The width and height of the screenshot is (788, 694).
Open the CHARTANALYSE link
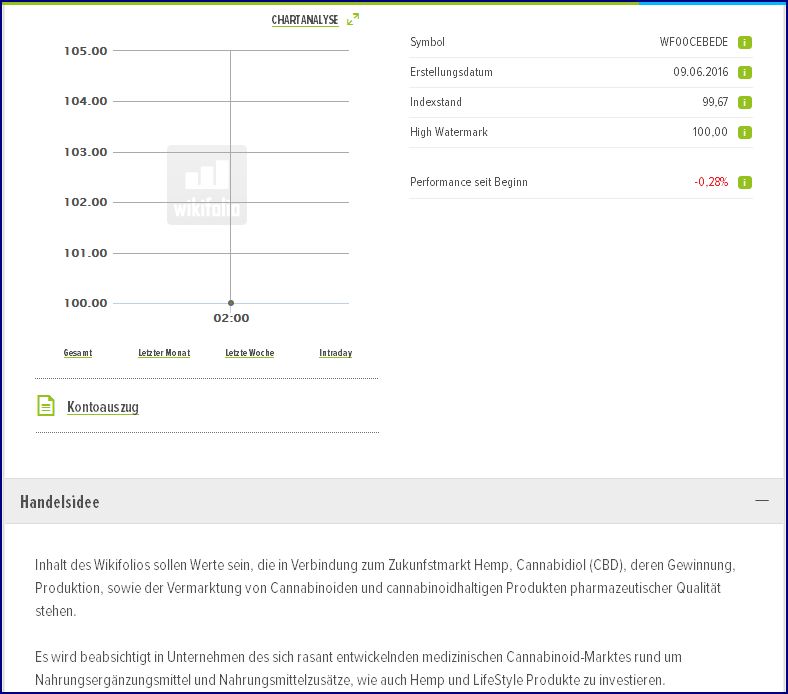pos(305,20)
